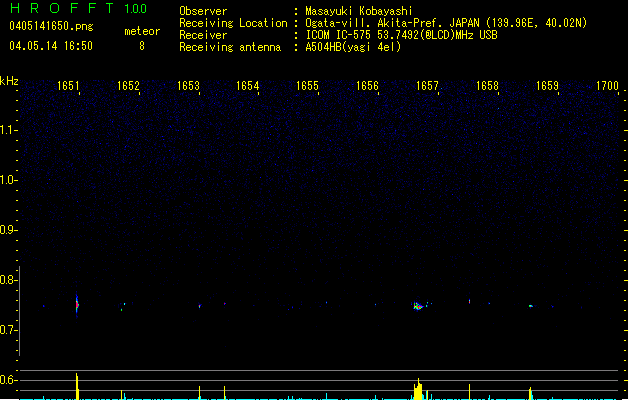This screenshot has width=629, height=400.
Task: Click the kHz axis unit label
Action: tap(9, 81)
